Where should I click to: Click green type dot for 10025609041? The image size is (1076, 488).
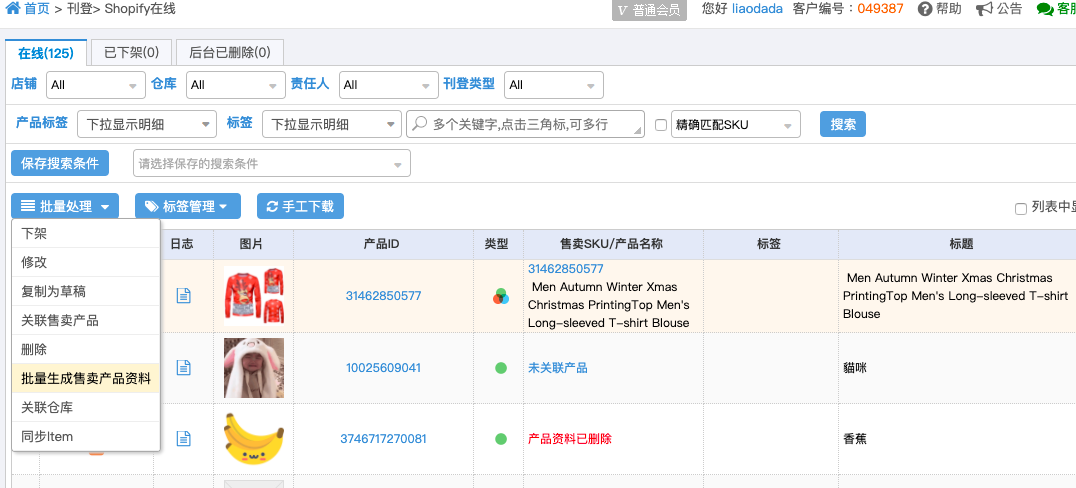(x=501, y=368)
